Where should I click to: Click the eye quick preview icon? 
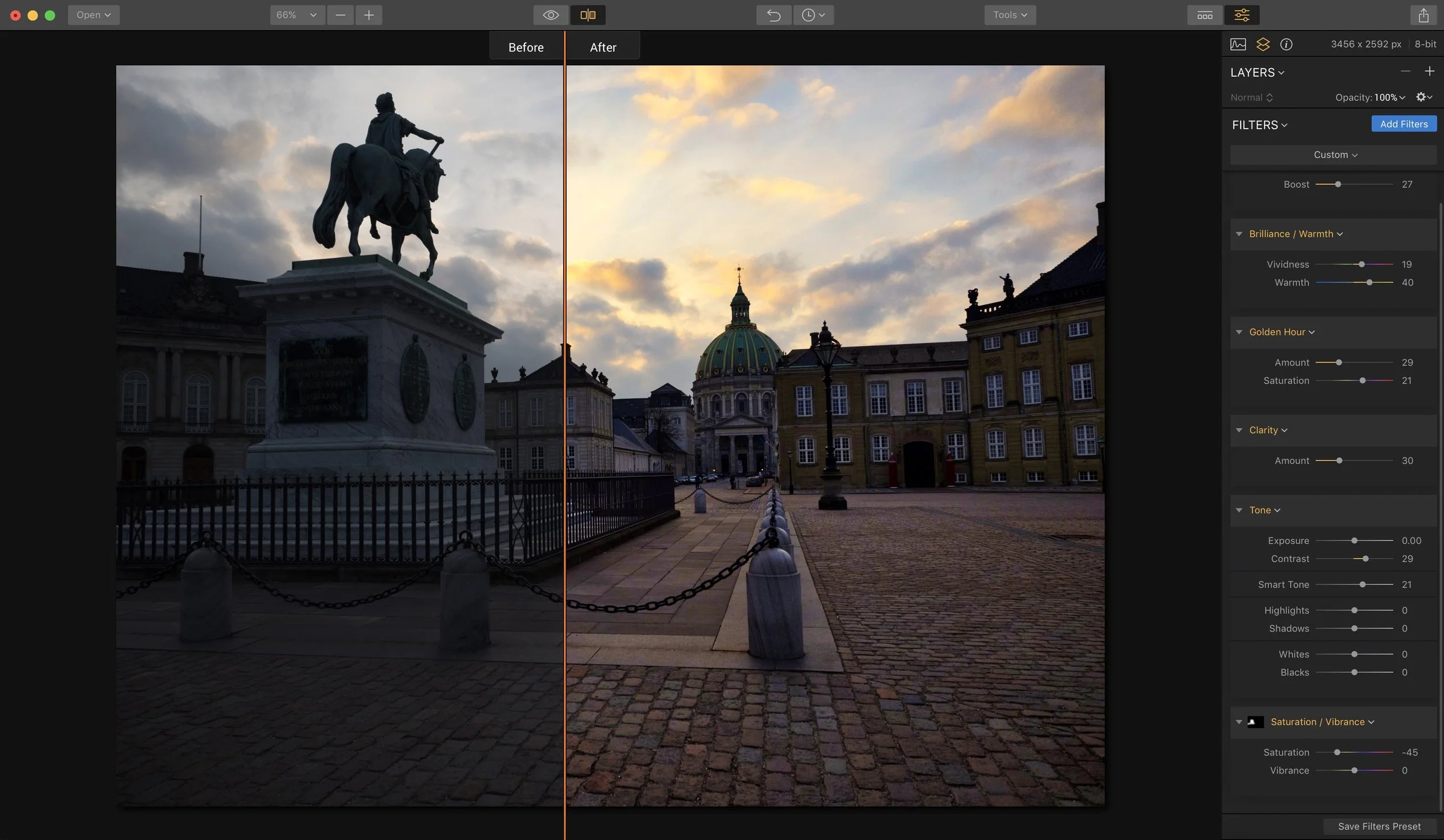(550, 15)
